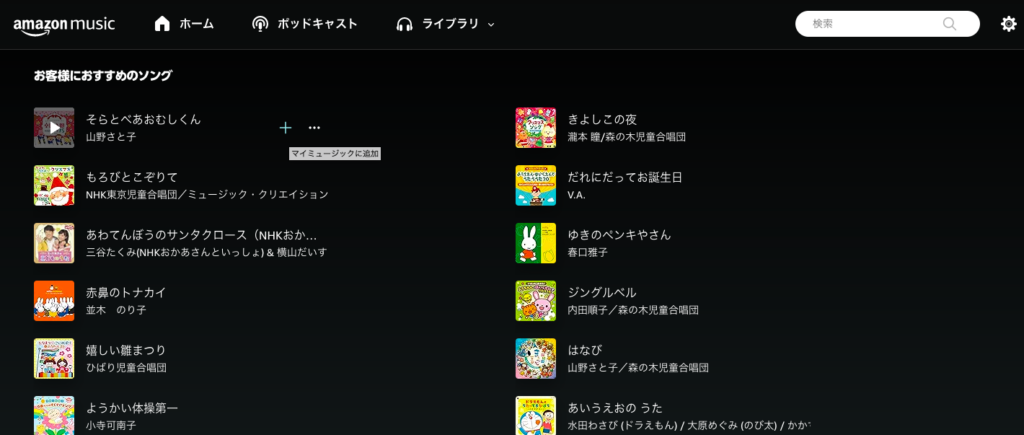Click the magnifying glass search icon
Screen dimensions: 1024x435
pyautogui.click(x=950, y=24)
